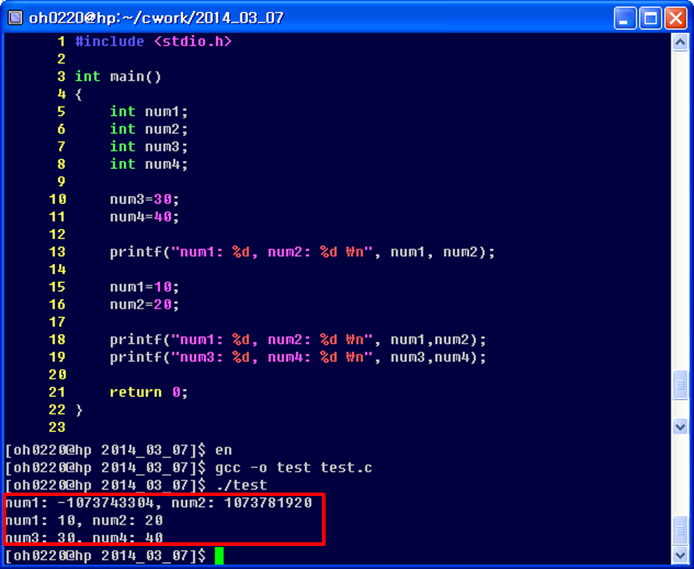
Task: Click the 'en' command at the prompt
Action: 224,450
